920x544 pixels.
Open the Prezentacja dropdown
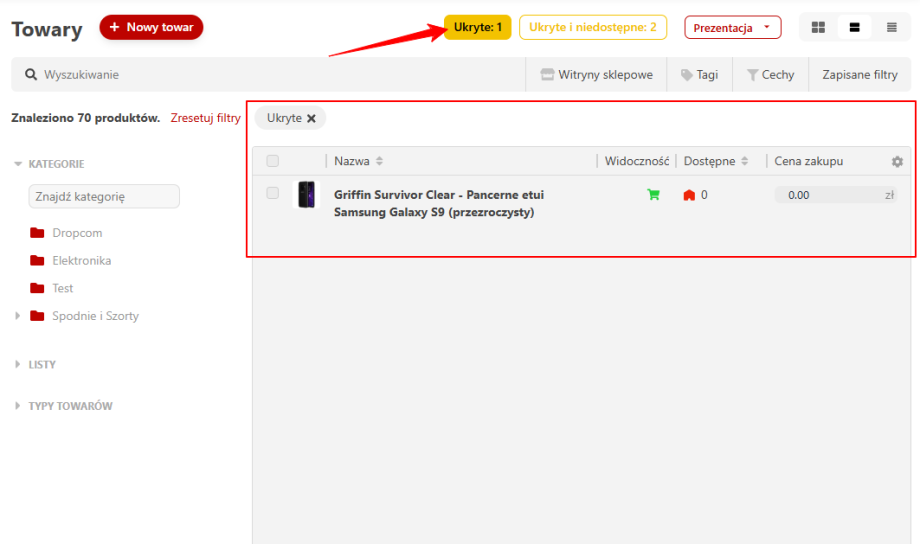coord(732,28)
